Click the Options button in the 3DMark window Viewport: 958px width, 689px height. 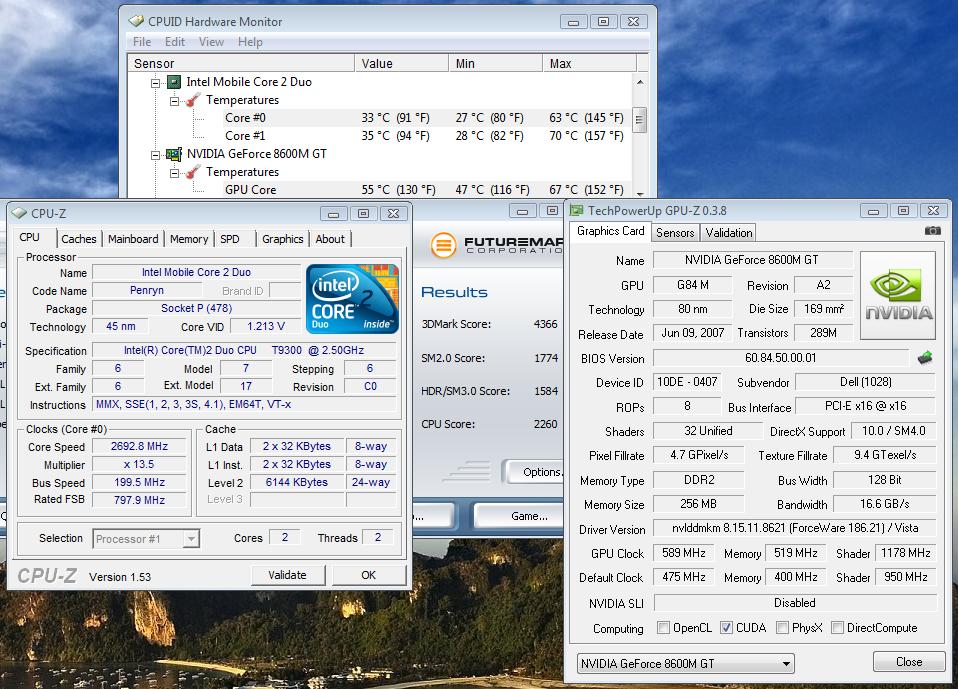[534, 472]
